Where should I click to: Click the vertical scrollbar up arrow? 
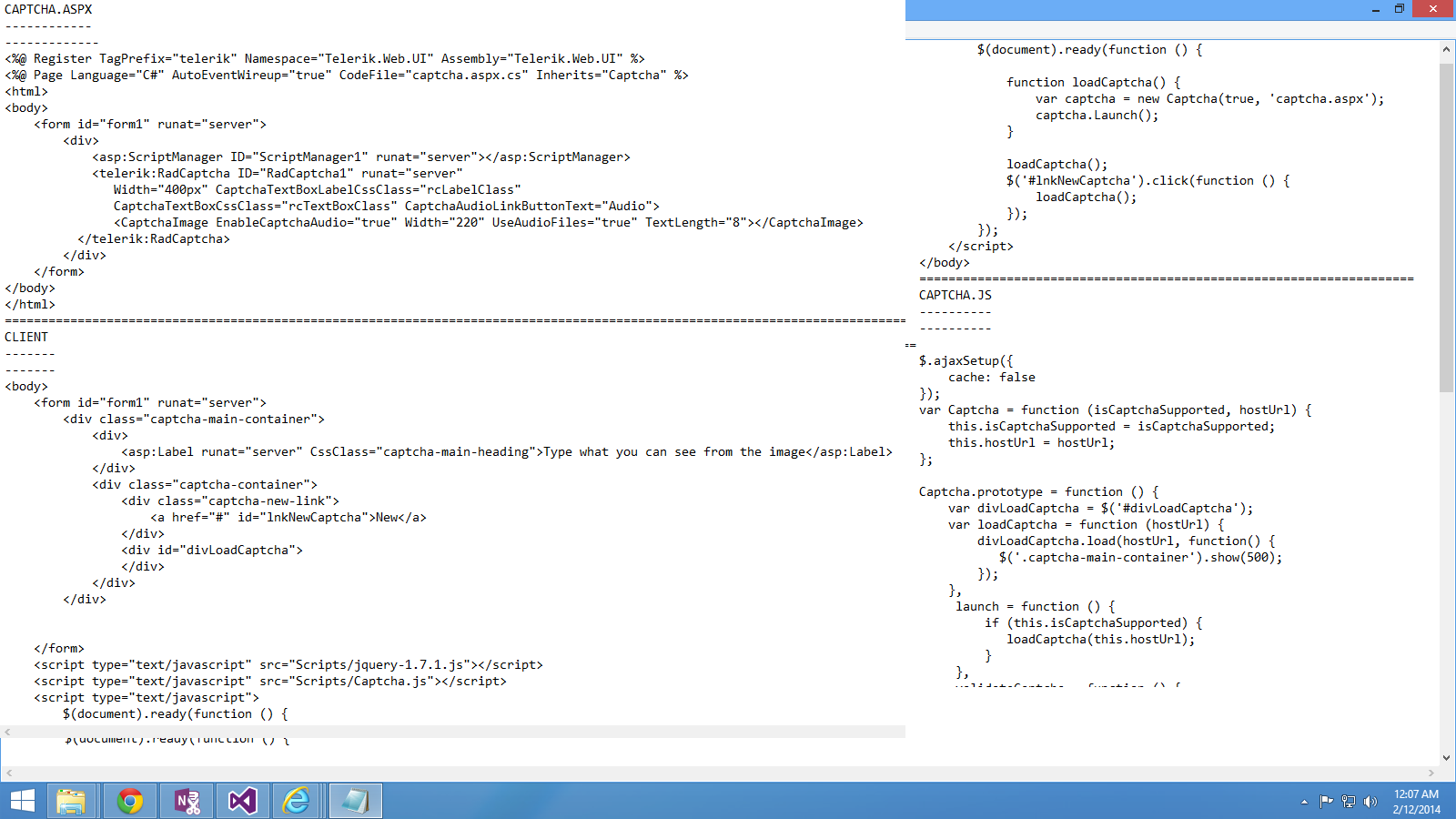1446,49
